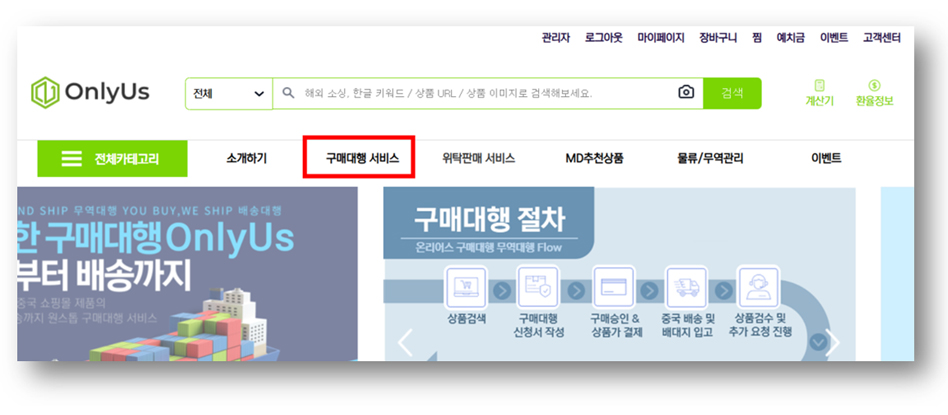Viewport: 948px width, 415px height.
Task: Go to next banner slide arrow
Action: [x=832, y=343]
